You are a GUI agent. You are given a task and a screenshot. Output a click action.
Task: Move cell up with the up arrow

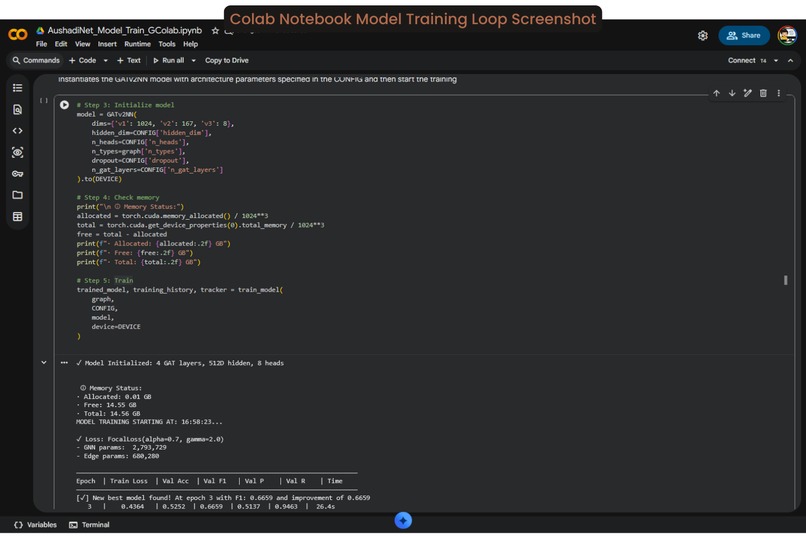click(716, 93)
